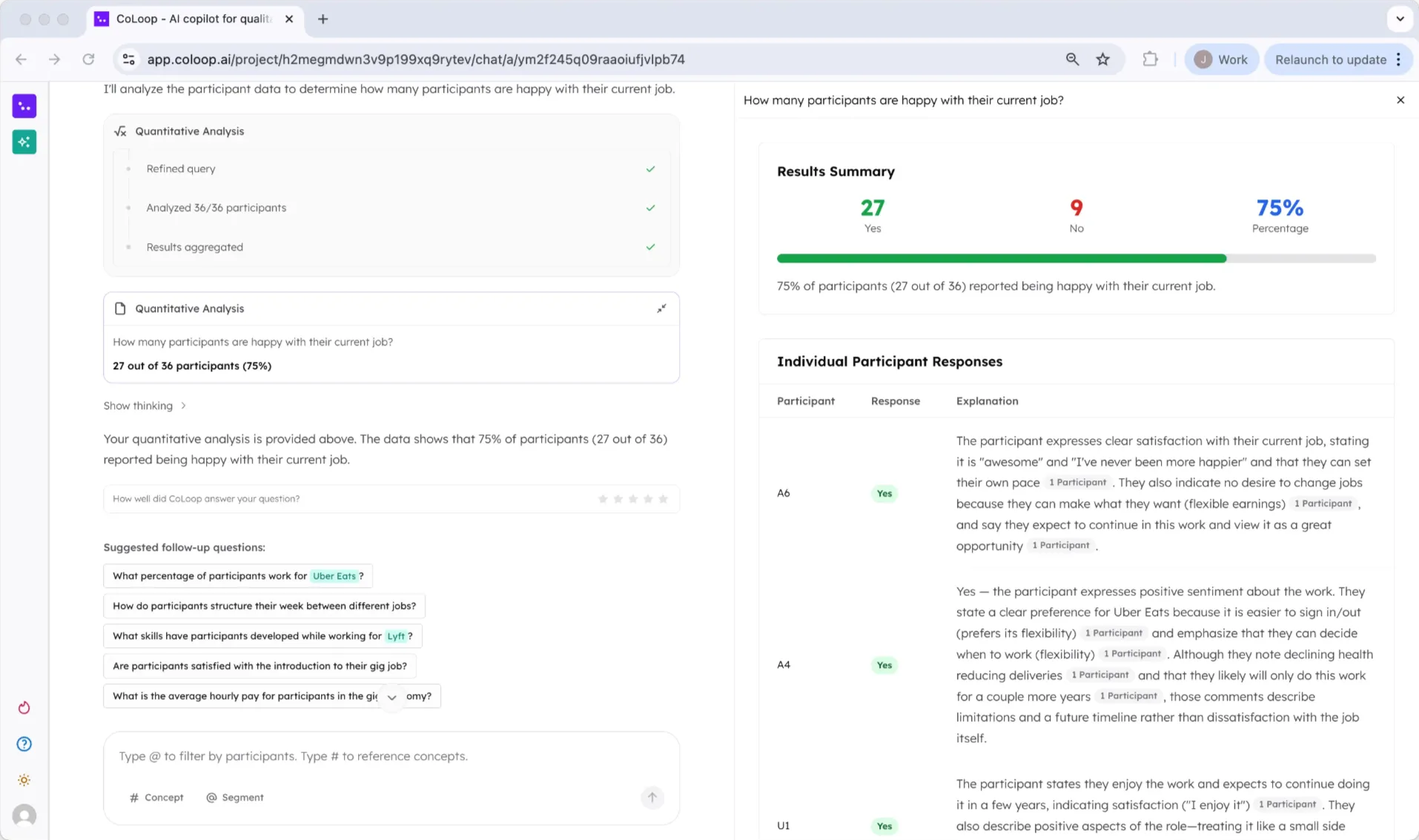
Task: Open the tab list dropdown arrow
Action: pos(1400,19)
